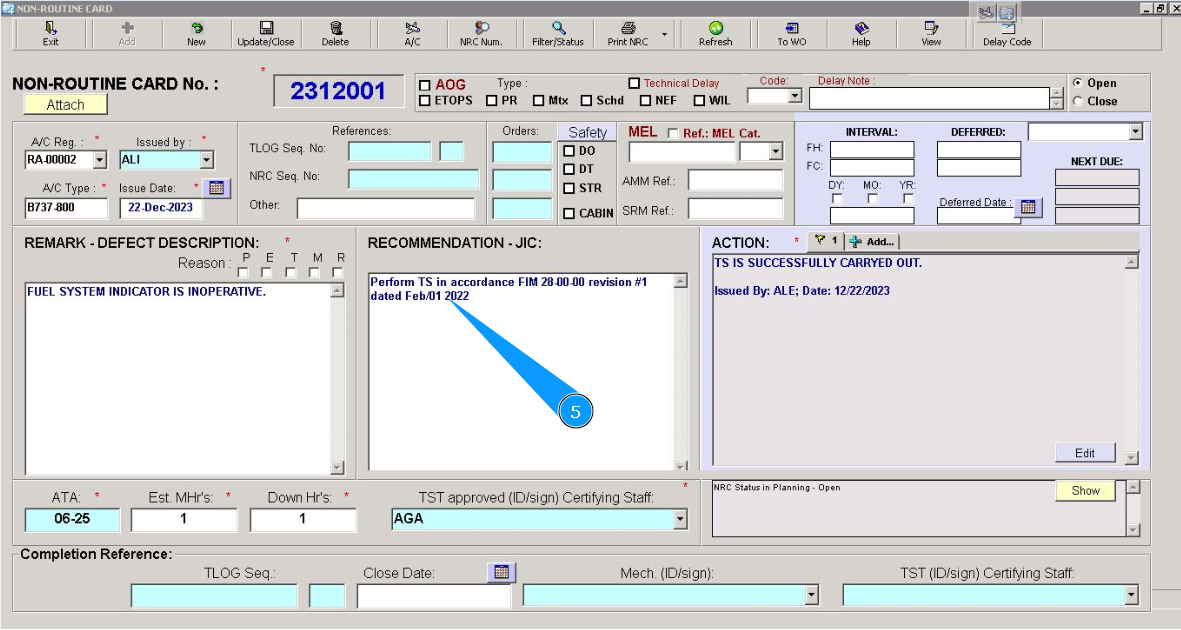Open the A/C Reg. dropdown

point(99,160)
